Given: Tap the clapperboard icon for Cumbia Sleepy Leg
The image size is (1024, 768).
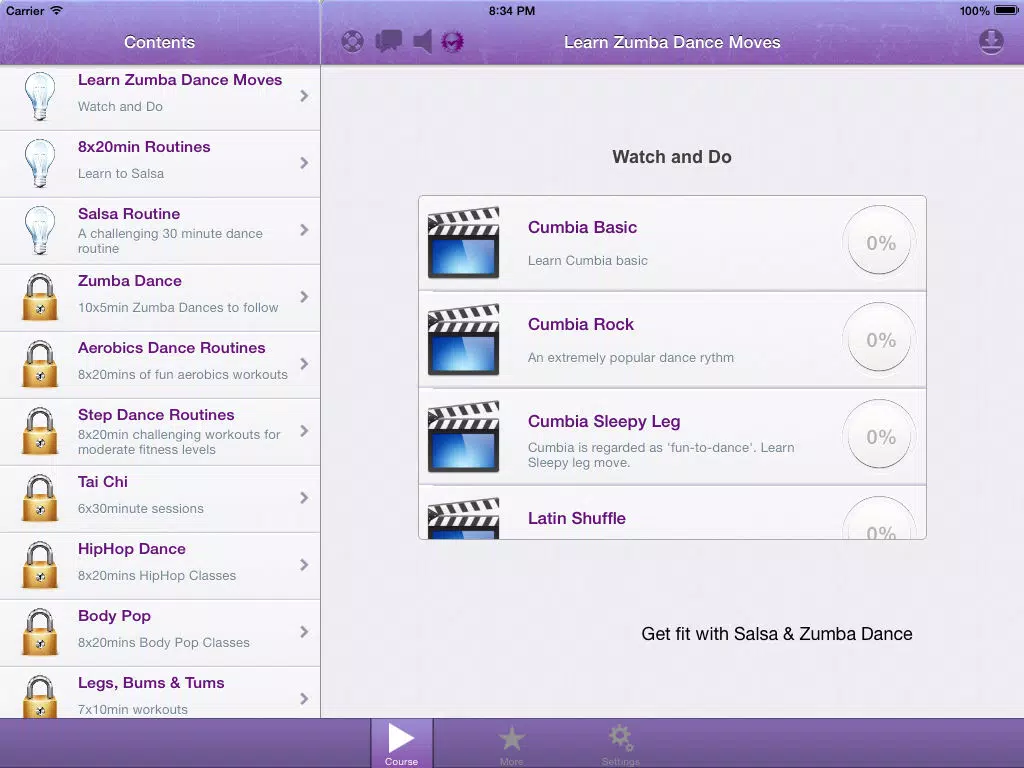Looking at the screenshot, I should tap(464, 436).
